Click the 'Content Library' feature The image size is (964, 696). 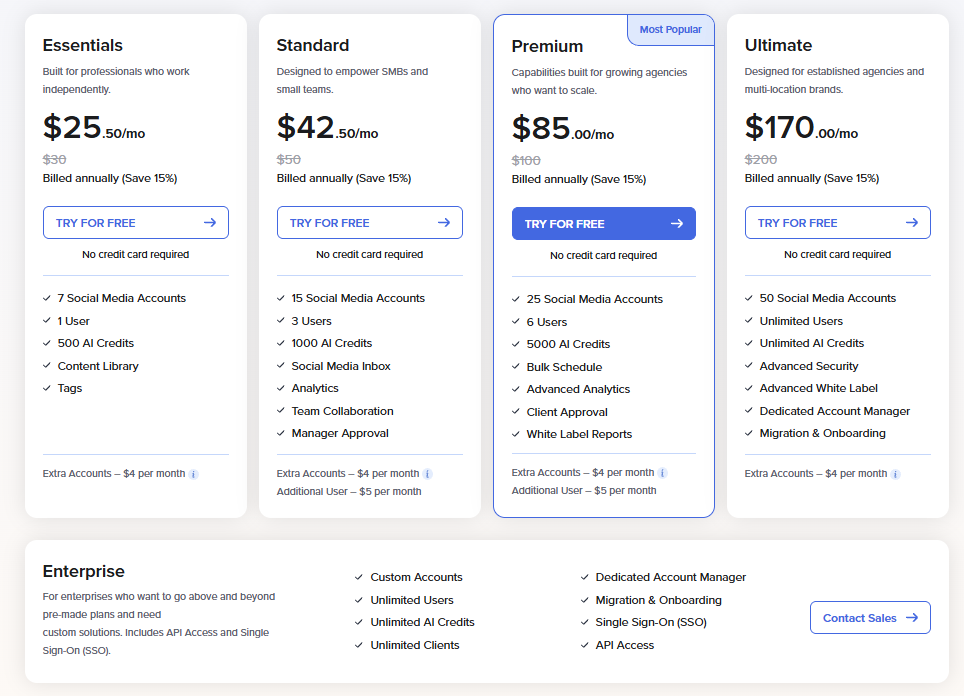[98, 366]
